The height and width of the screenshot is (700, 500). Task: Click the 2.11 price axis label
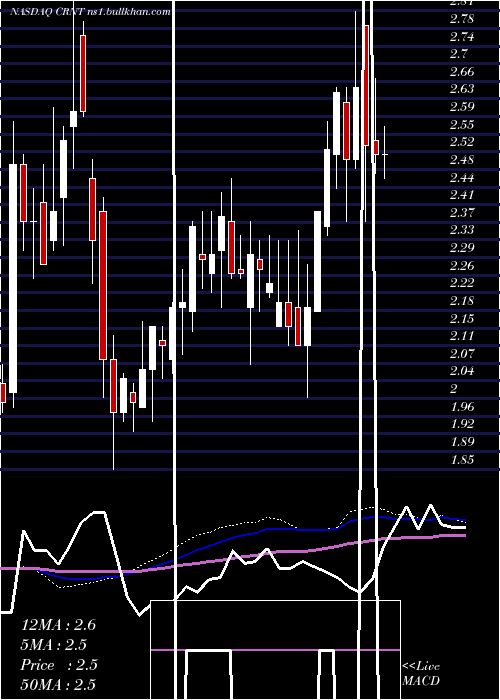click(462, 336)
